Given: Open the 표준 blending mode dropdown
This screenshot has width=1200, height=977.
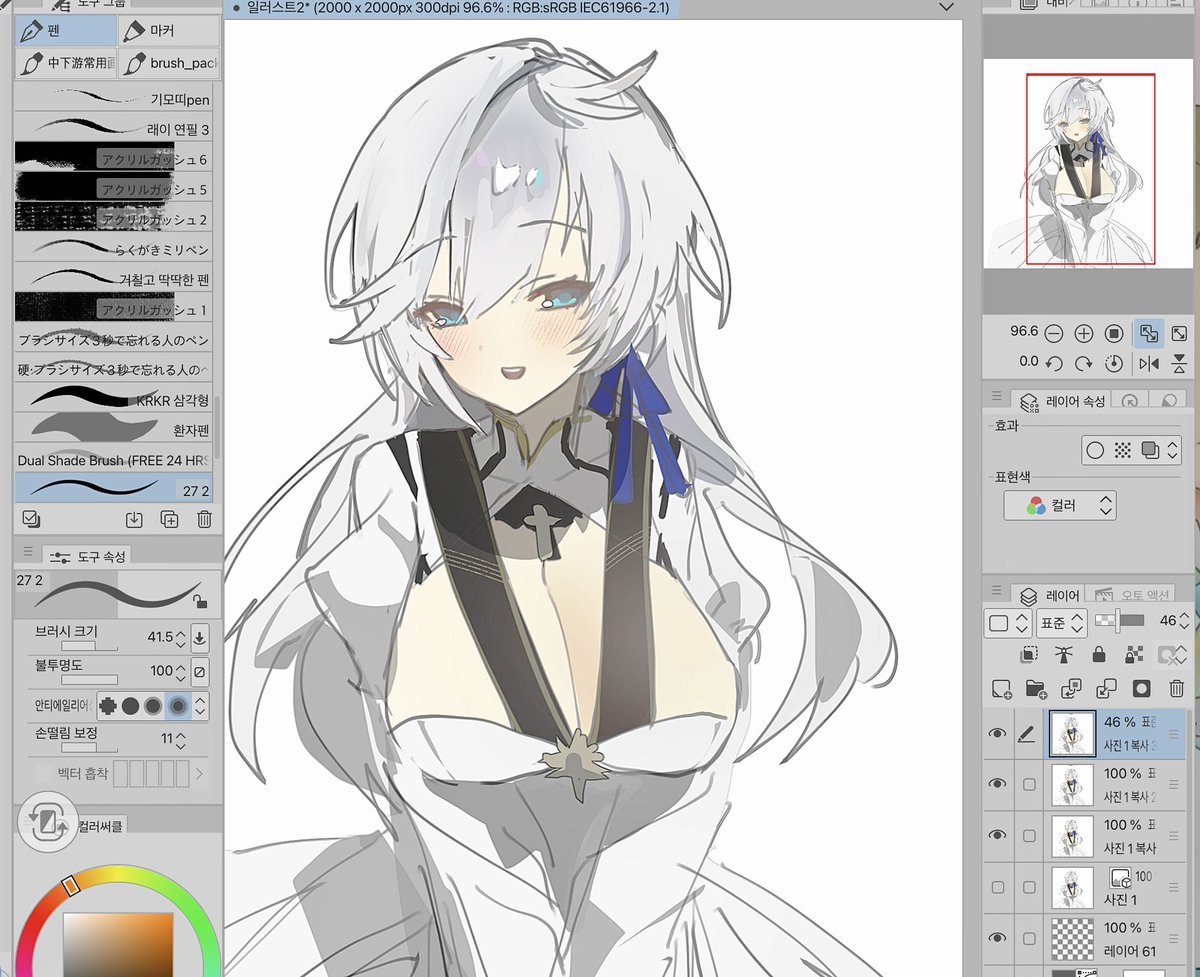Looking at the screenshot, I should coord(1062,623).
